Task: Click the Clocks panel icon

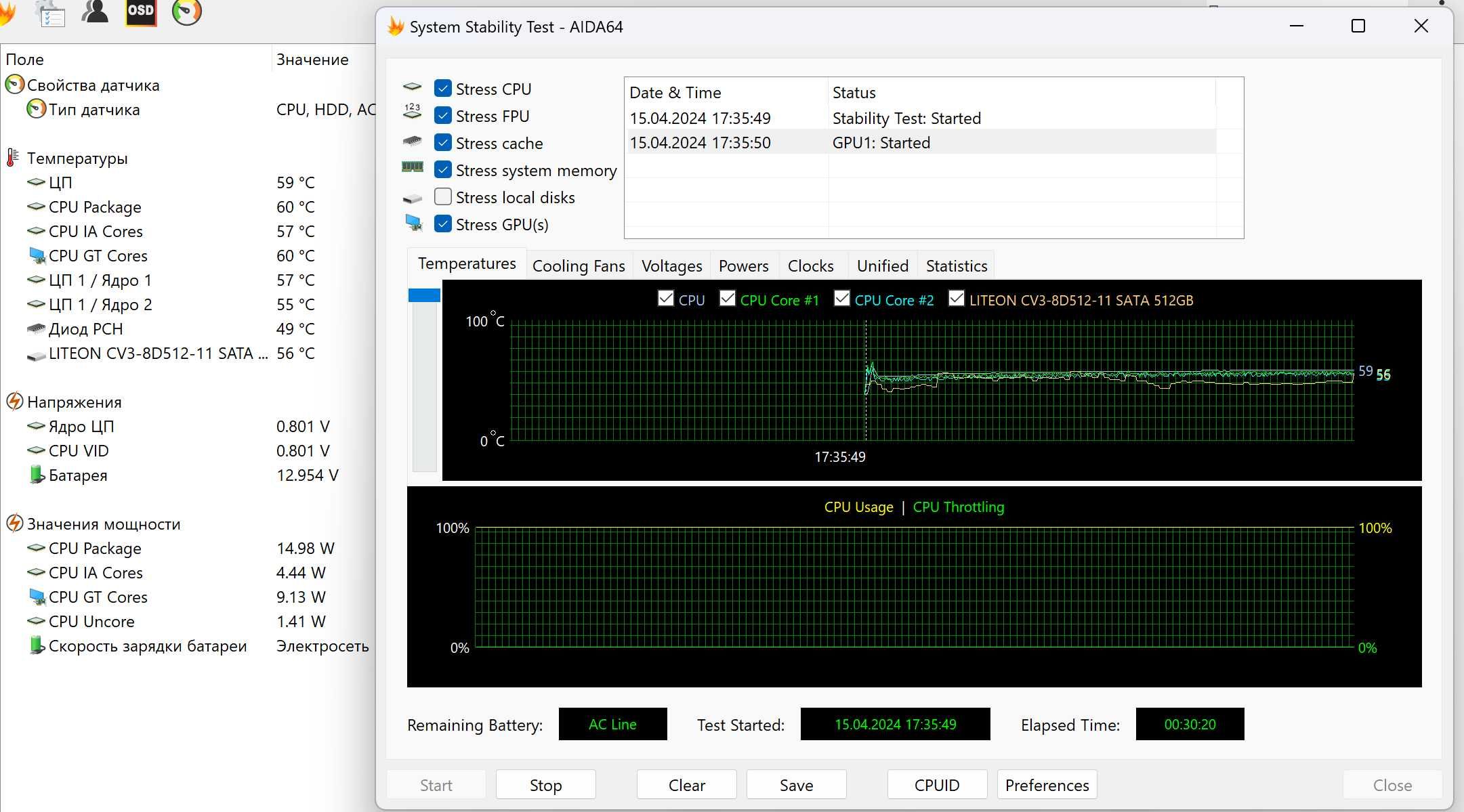Action: tap(810, 265)
